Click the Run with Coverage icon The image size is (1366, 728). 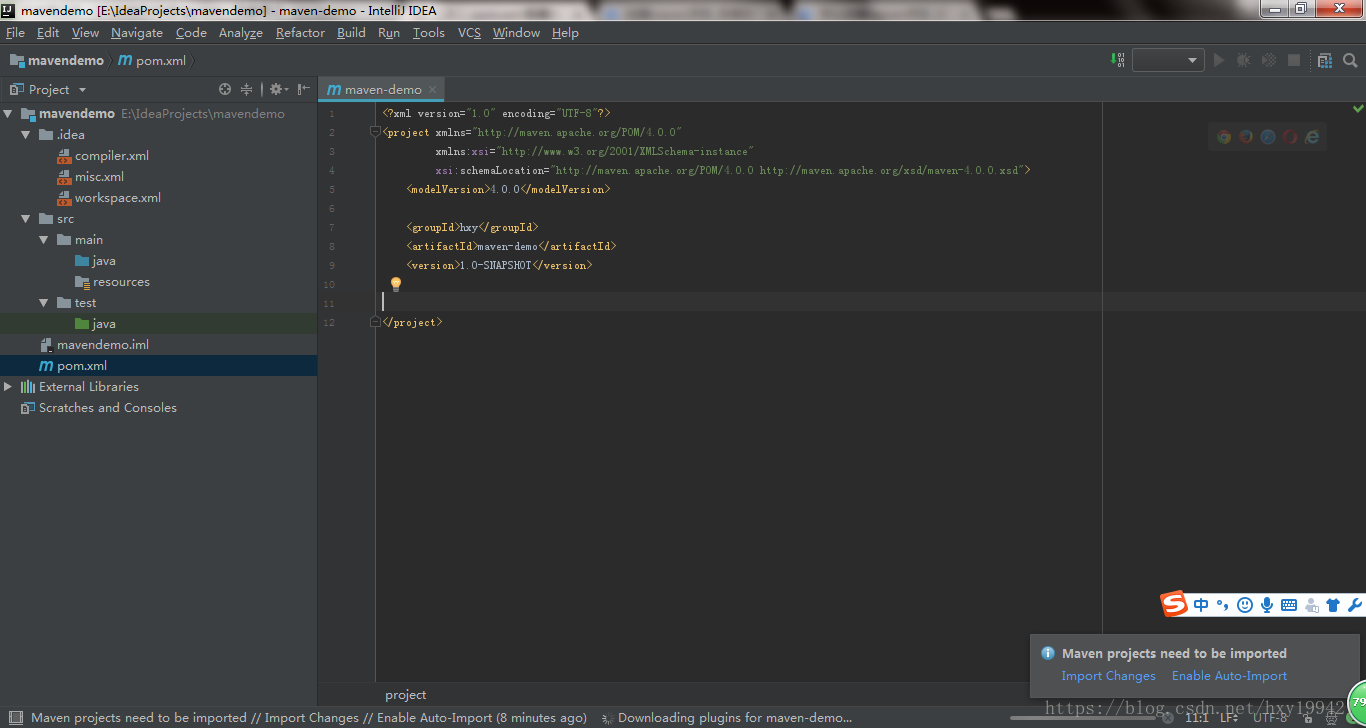click(1269, 60)
